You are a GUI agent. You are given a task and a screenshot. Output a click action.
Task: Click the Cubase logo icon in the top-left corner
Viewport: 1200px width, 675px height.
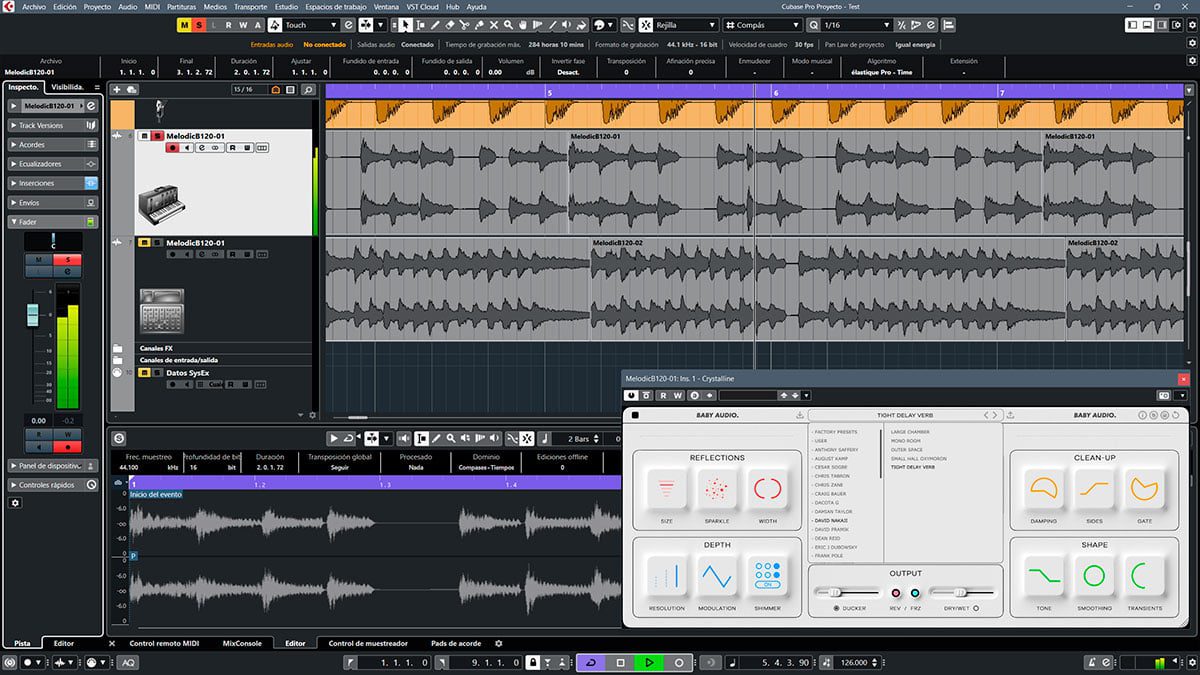point(9,6)
